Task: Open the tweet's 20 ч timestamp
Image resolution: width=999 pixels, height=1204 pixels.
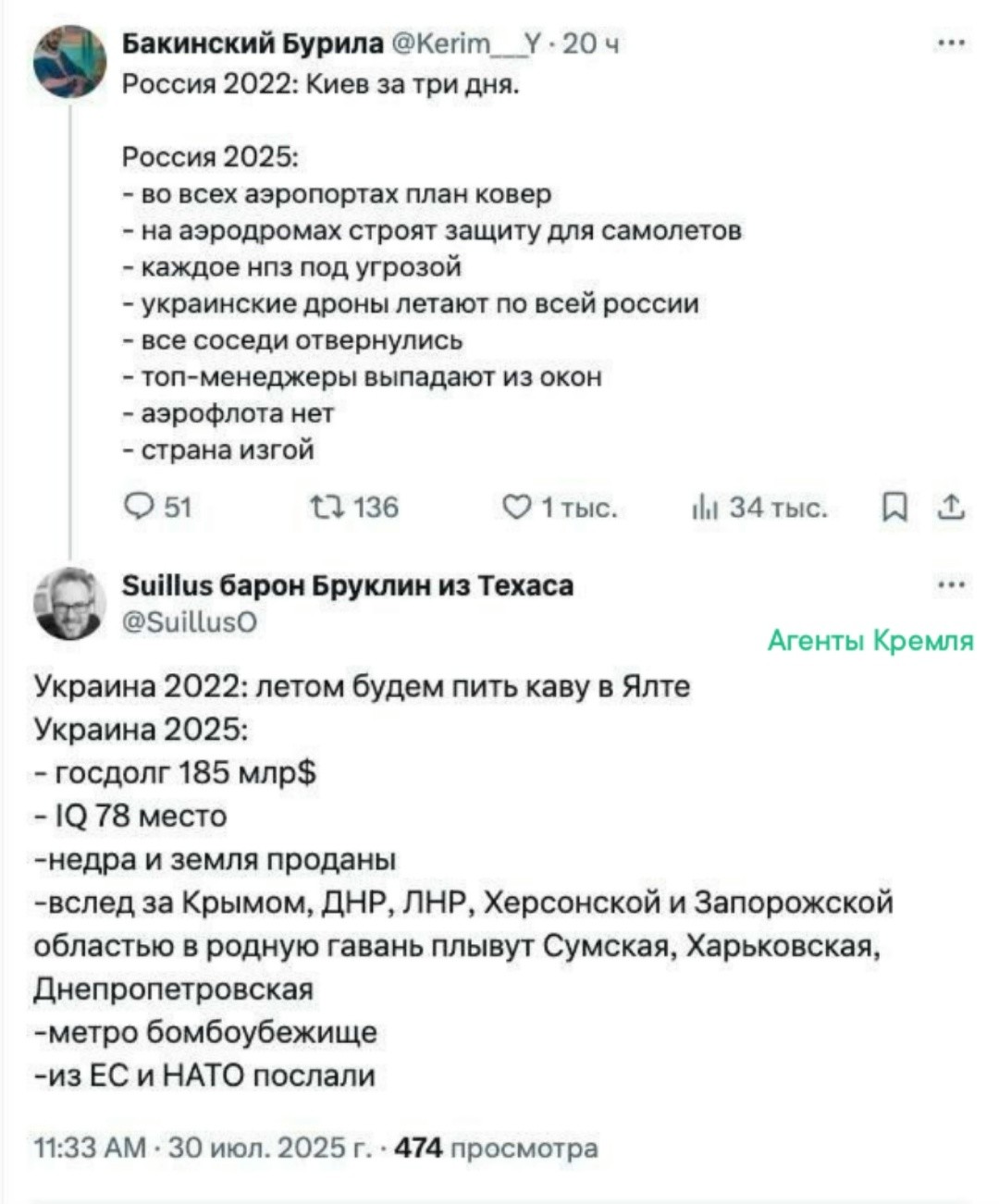Action: click(x=591, y=43)
